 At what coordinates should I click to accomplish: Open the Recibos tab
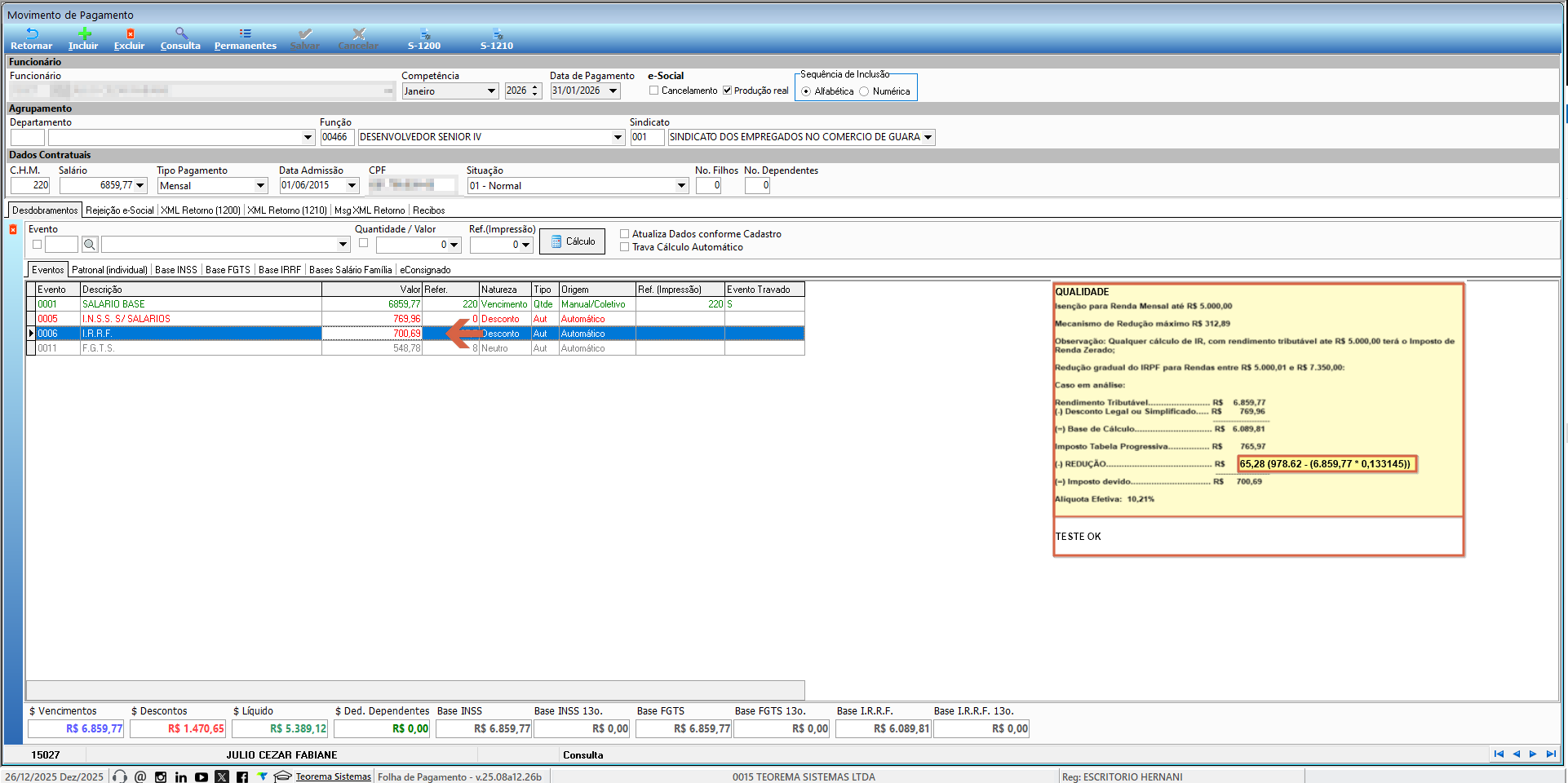(428, 210)
